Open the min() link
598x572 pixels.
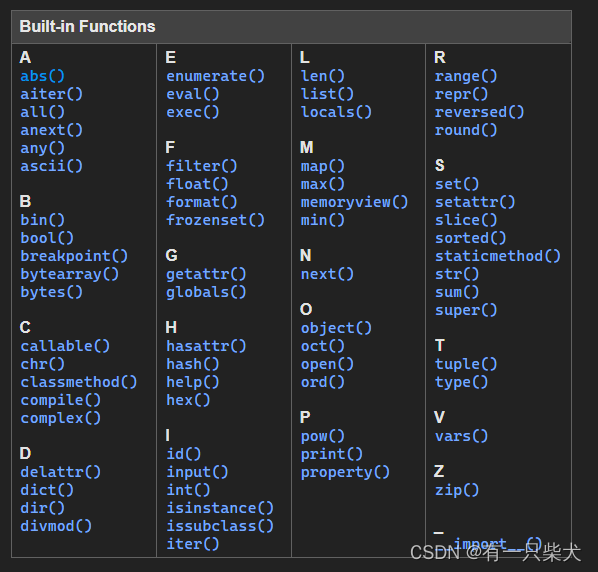click(323, 220)
